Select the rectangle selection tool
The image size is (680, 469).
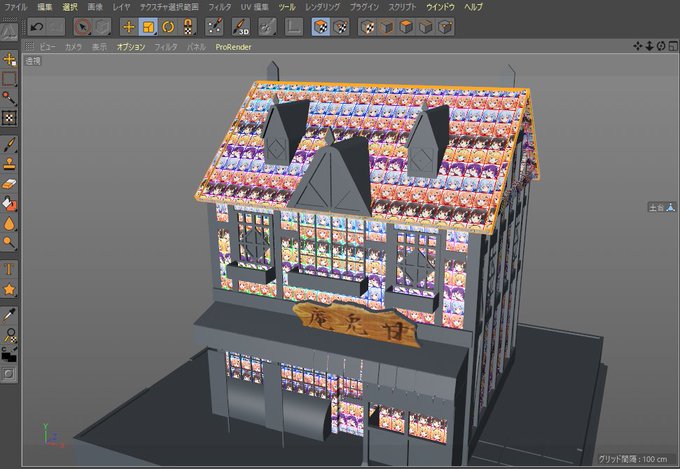pyautogui.click(x=9, y=79)
